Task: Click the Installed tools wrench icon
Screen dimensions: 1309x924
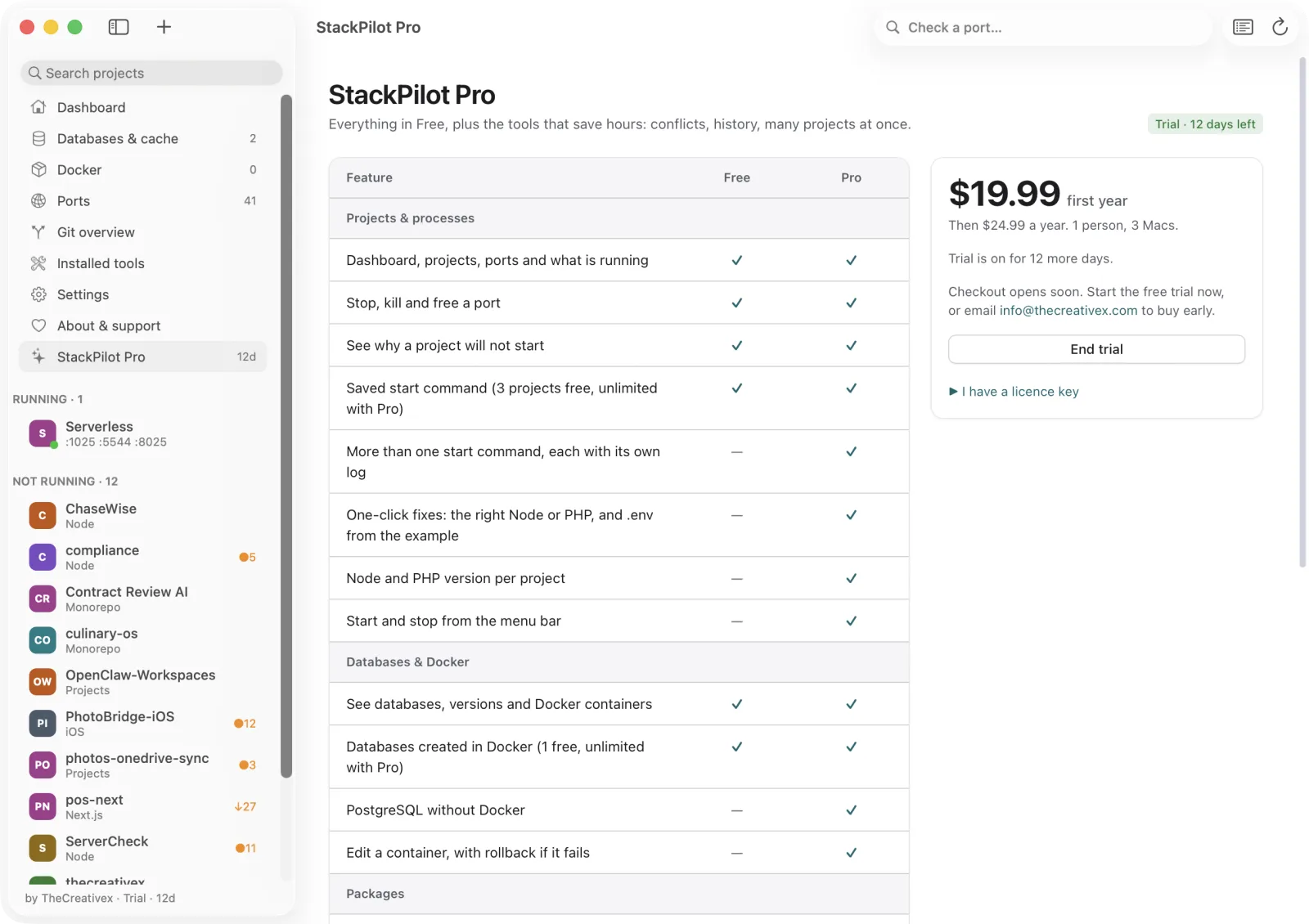Action: [x=38, y=263]
